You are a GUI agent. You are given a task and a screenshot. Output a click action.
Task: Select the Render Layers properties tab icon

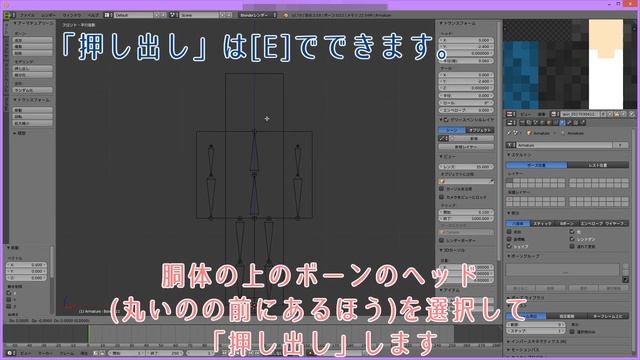click(529, 122)
